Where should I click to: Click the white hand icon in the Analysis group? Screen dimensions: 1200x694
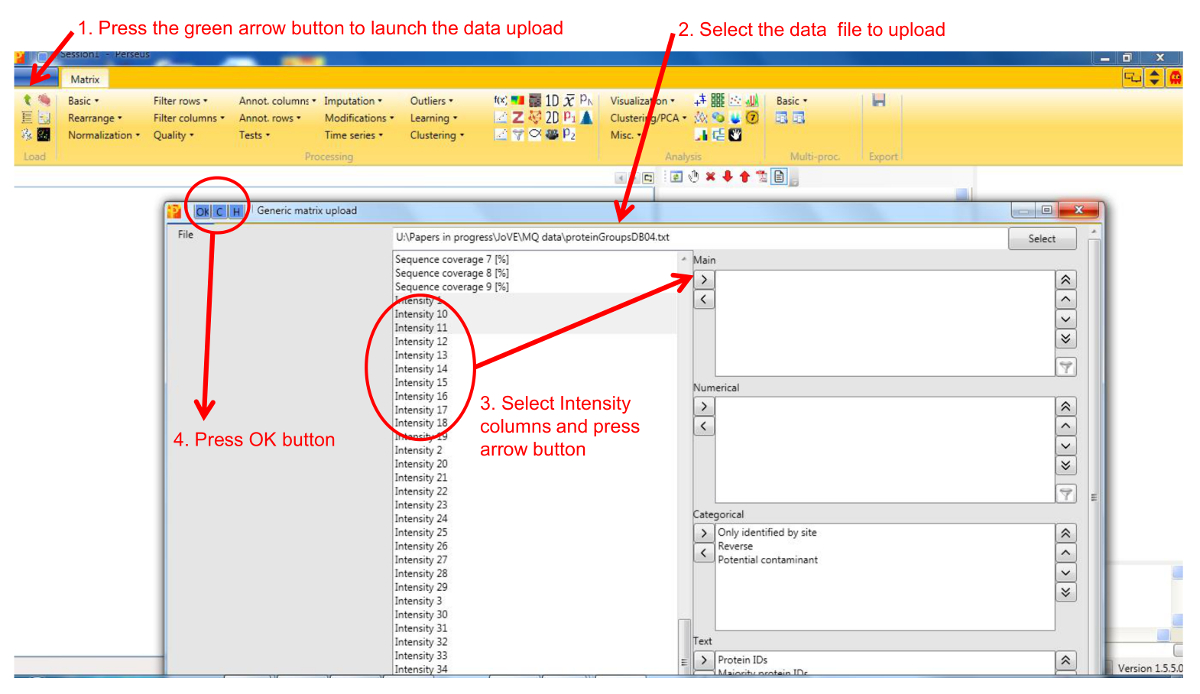coord(735,135)
